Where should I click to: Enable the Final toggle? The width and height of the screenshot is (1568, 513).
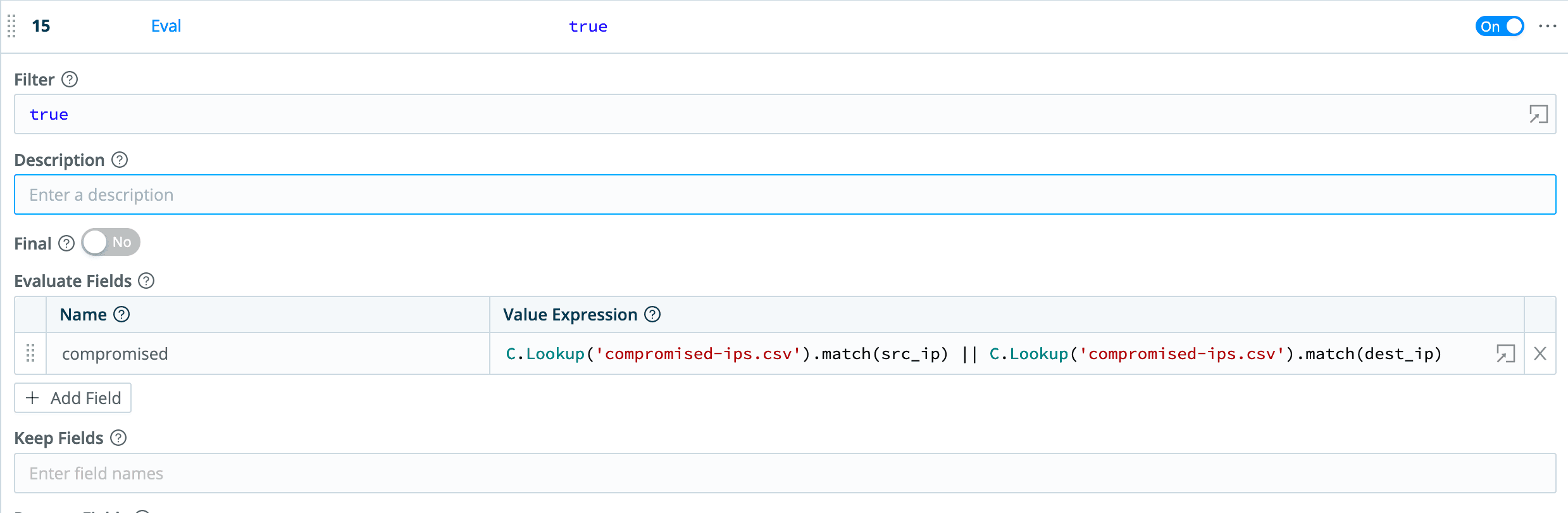pyautogui.click(x=111, y=243)
